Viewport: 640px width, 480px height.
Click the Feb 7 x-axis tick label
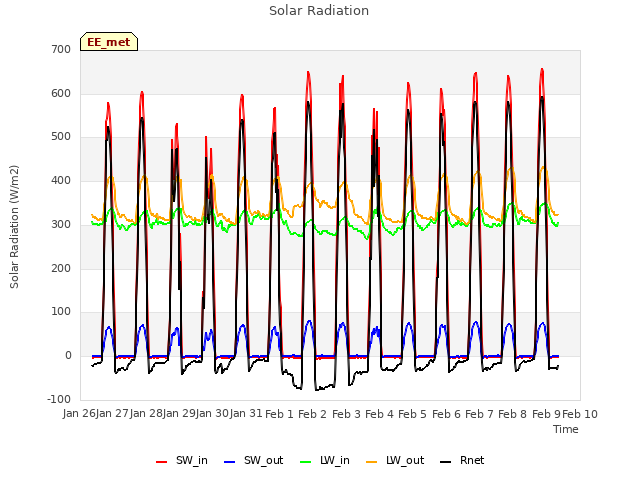[x=479, y=414]
